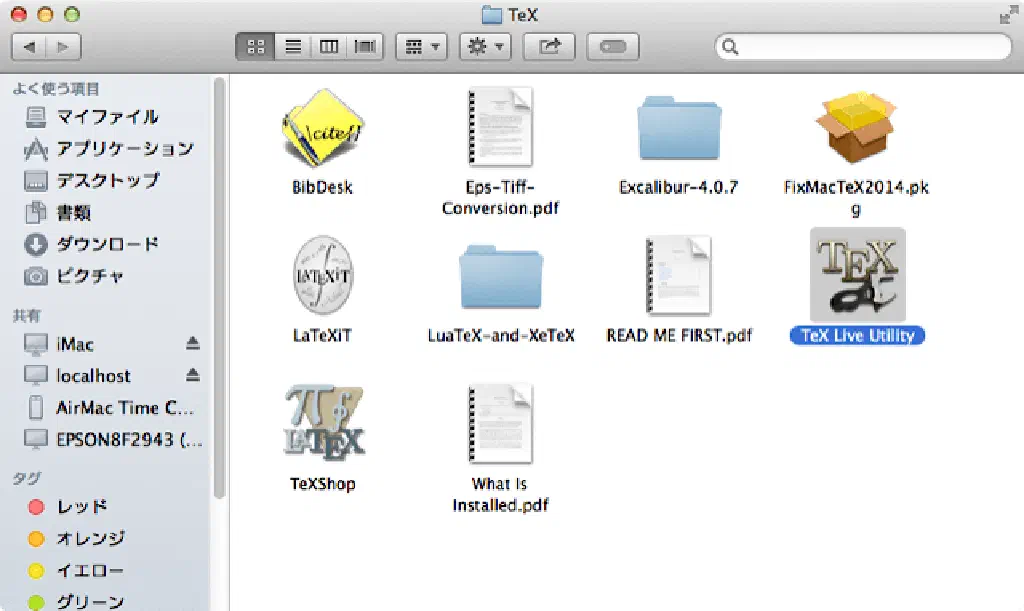Screen dimensions: 1024x611
Task: Select the LuaTeX-and-XeTeX folder
Action: click(500, 277)
